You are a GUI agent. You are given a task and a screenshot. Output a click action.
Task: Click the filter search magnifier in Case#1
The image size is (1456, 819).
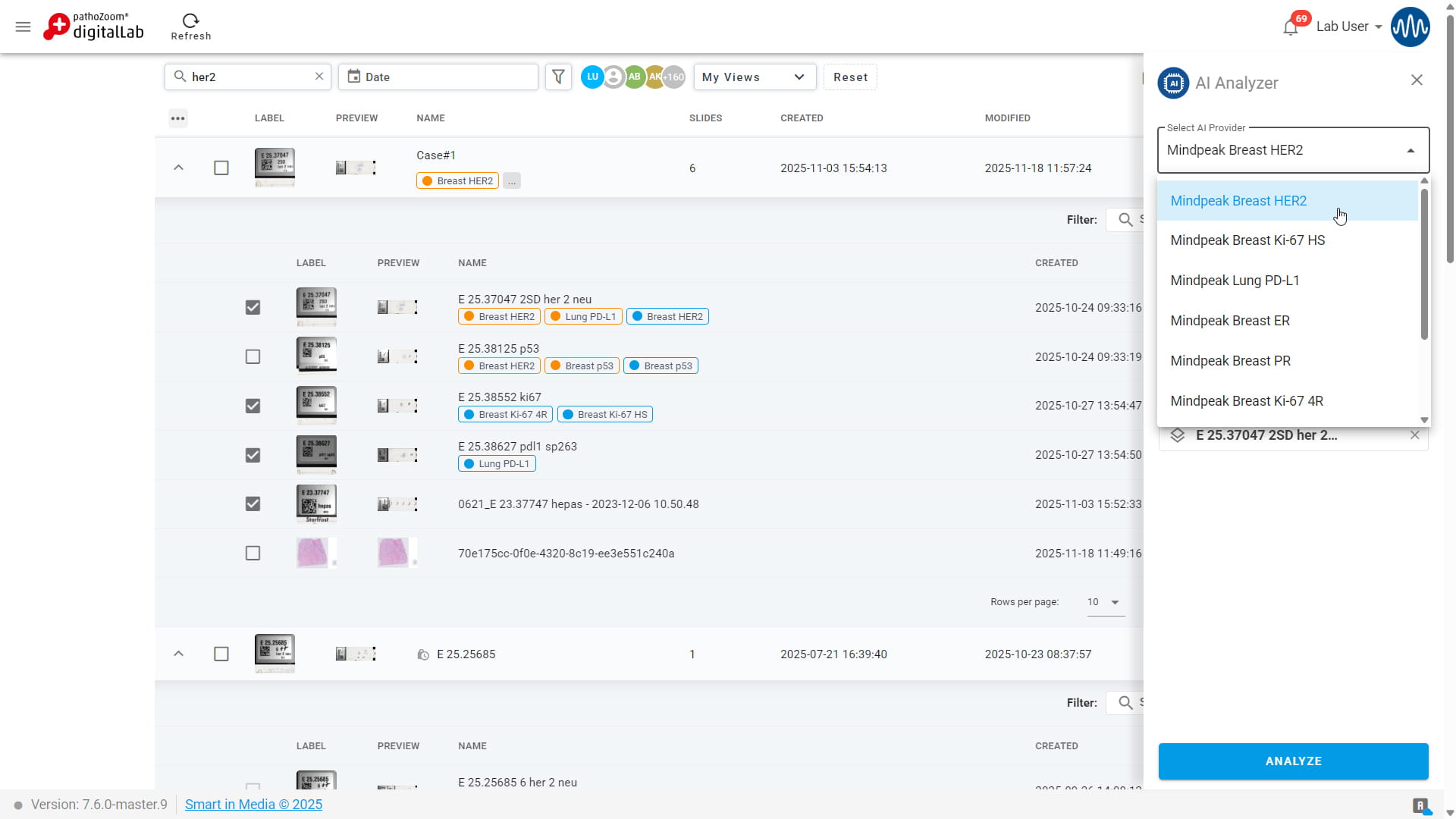pos(1125,220)
